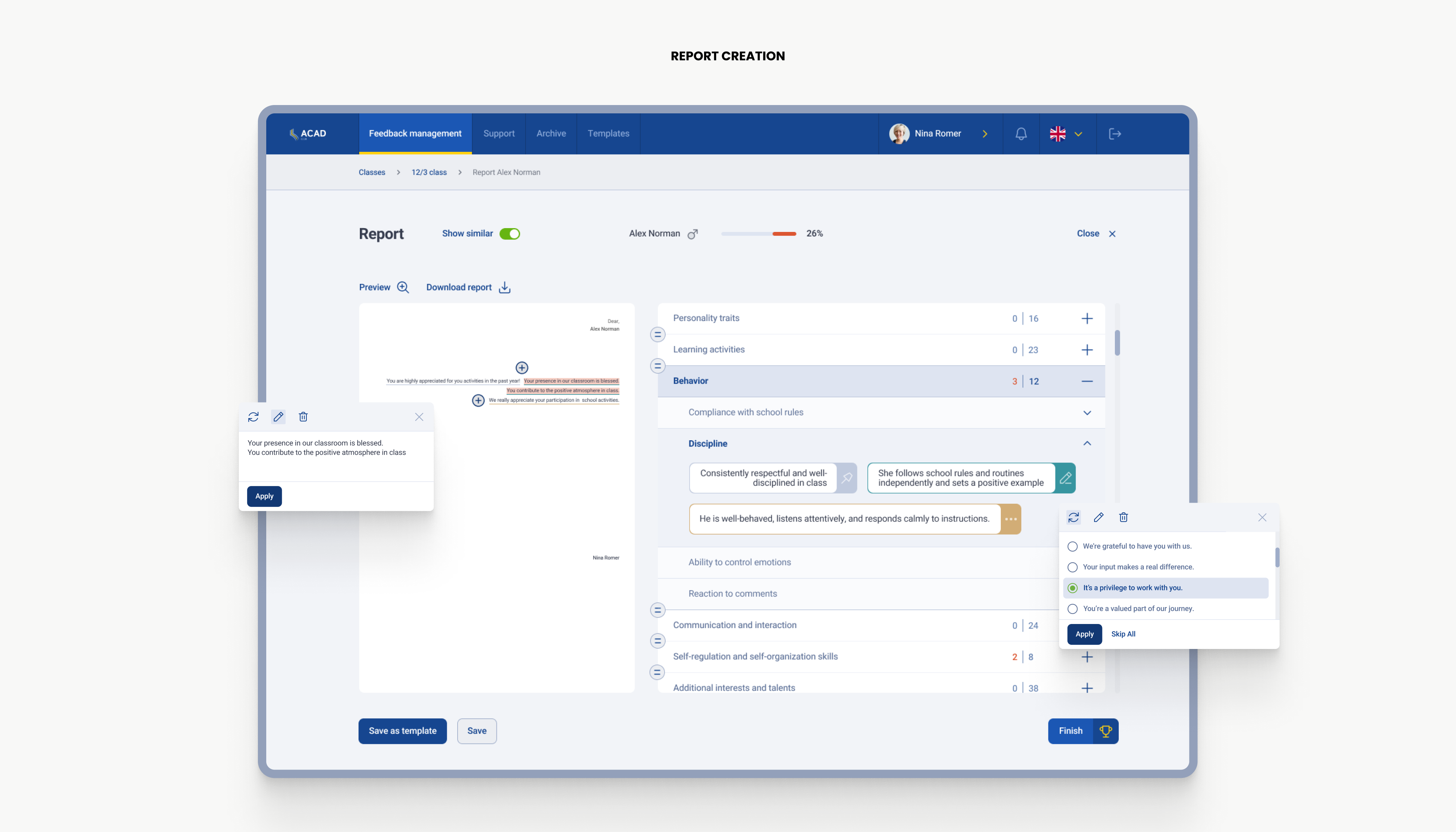Screen dimensions: 1456x832
Task: Expand Self-regulation and self-organization skills plus
Action: click(x=1087, y=657)
